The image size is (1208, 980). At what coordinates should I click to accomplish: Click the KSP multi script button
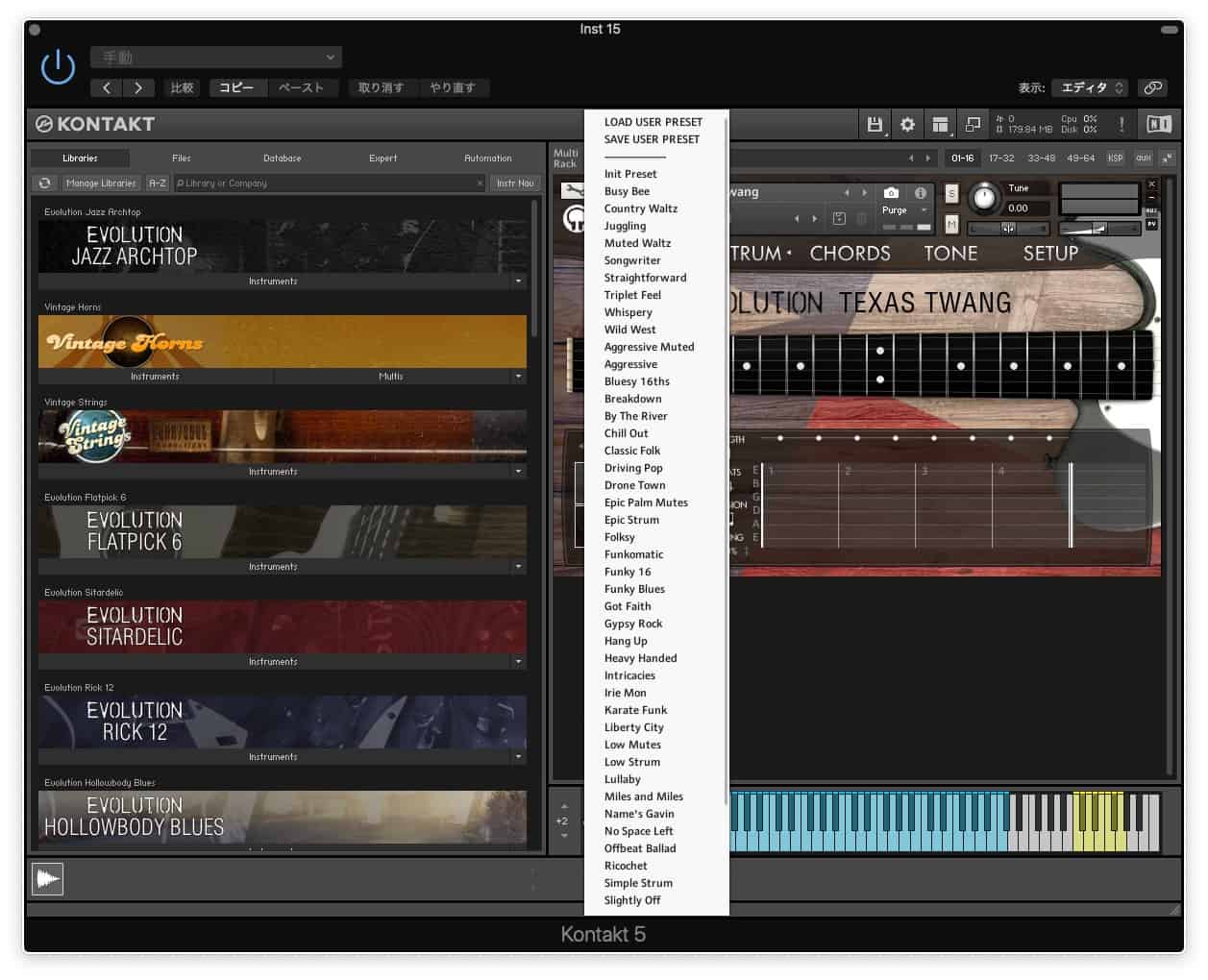[1115, 158]
